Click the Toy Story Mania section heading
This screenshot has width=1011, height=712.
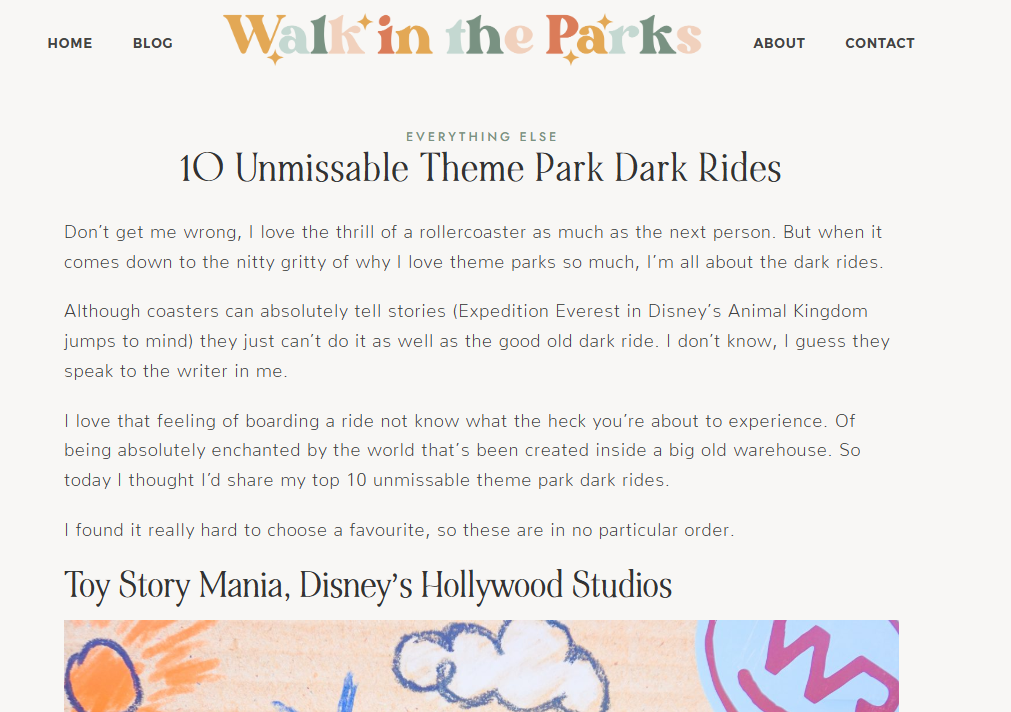(x=368, y=585)
